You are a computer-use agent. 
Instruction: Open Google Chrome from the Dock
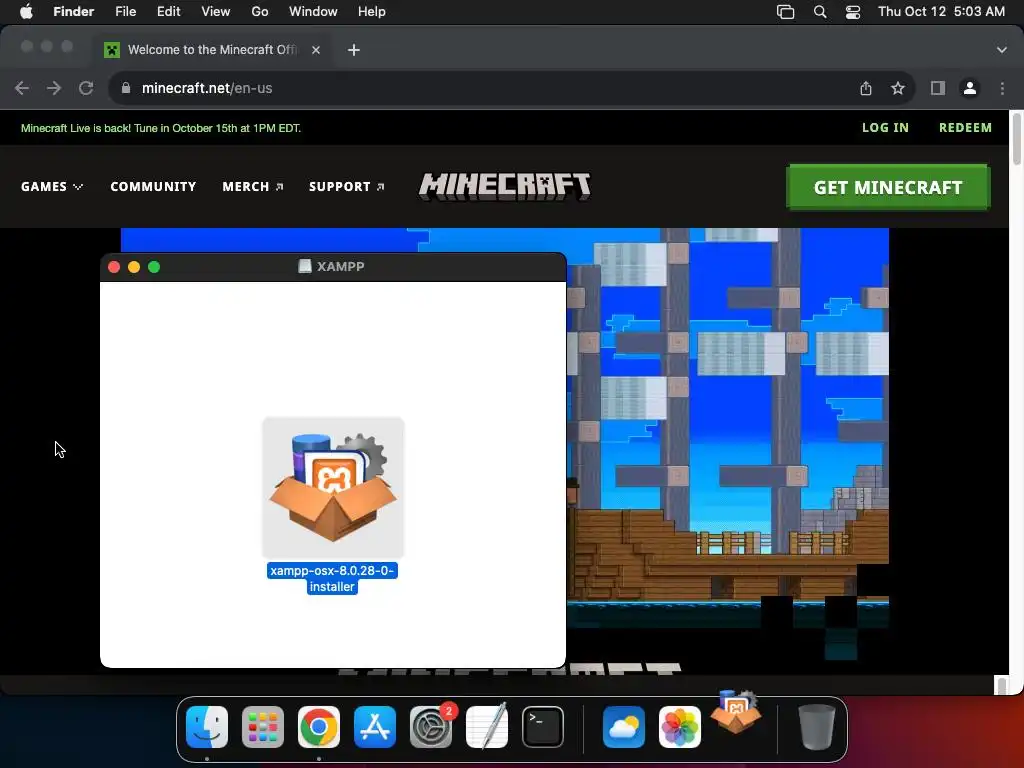319,727
